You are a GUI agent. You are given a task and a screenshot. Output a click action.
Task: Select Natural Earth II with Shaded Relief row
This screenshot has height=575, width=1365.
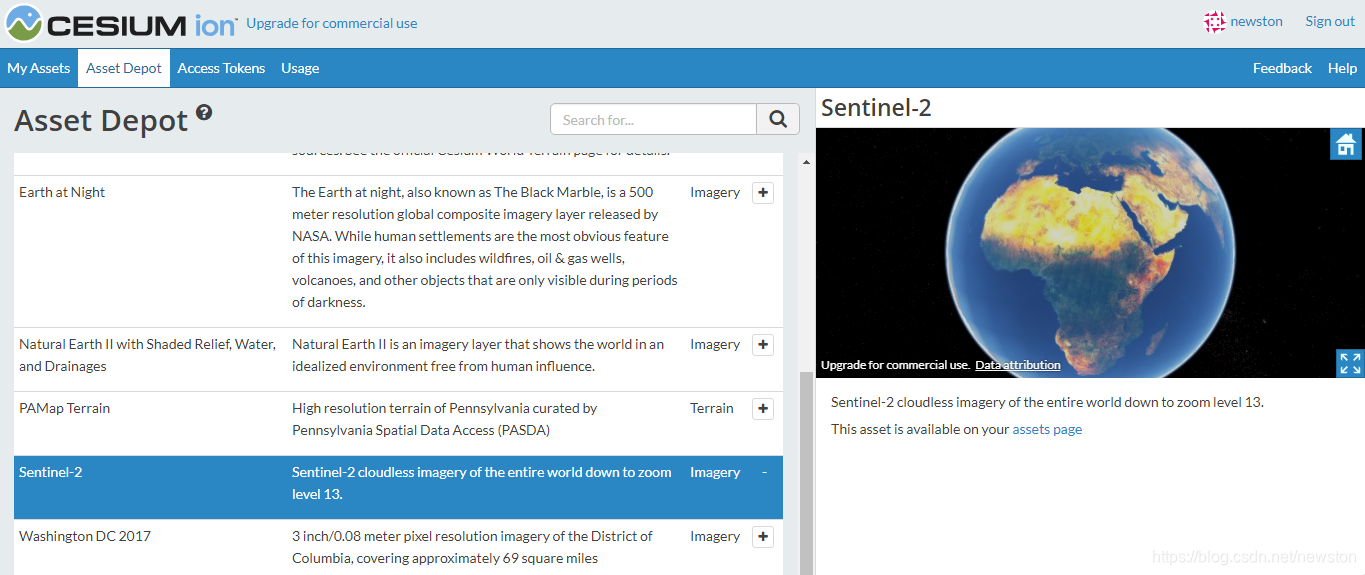tap(148, 355)
